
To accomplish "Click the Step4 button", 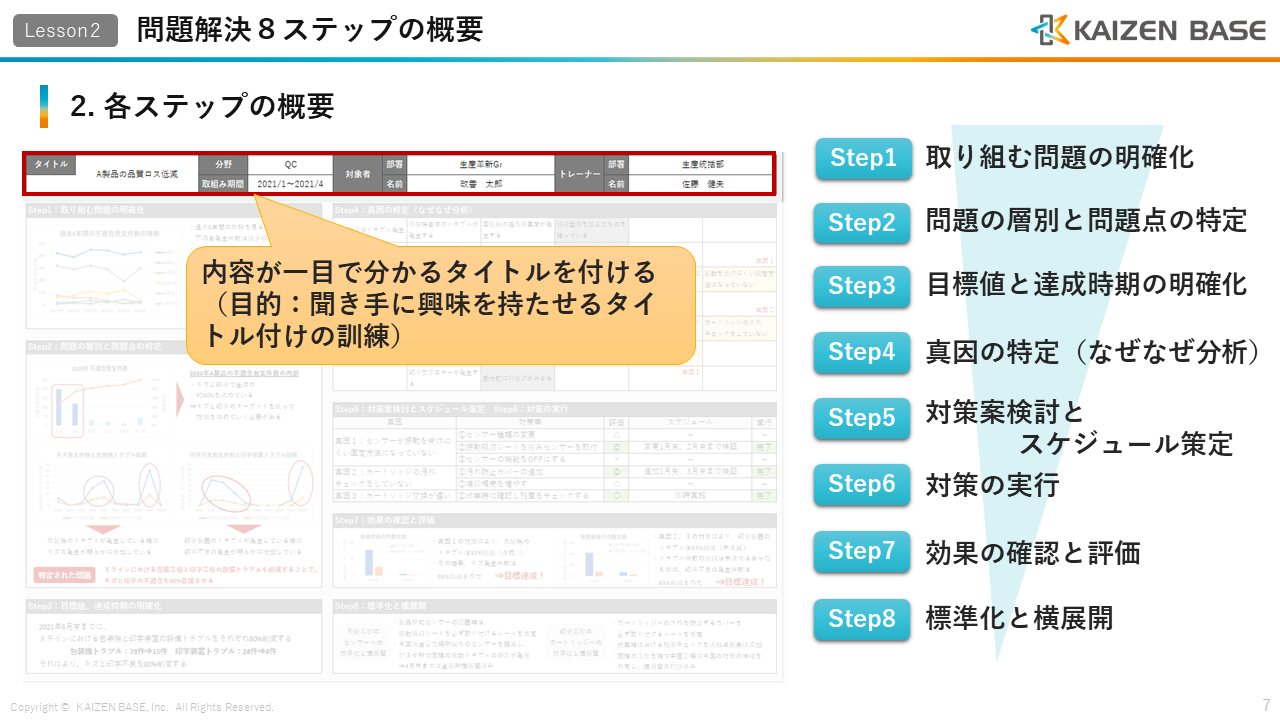I will 863,352.
